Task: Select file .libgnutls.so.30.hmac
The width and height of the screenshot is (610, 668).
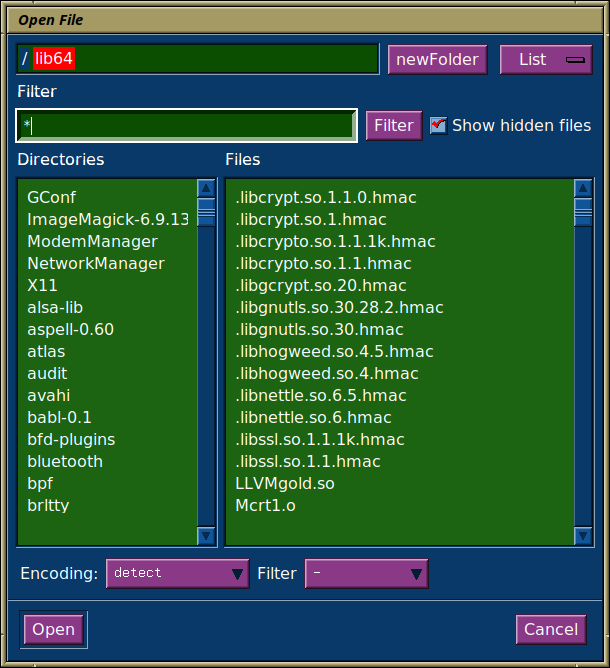Action: point(400,329)
